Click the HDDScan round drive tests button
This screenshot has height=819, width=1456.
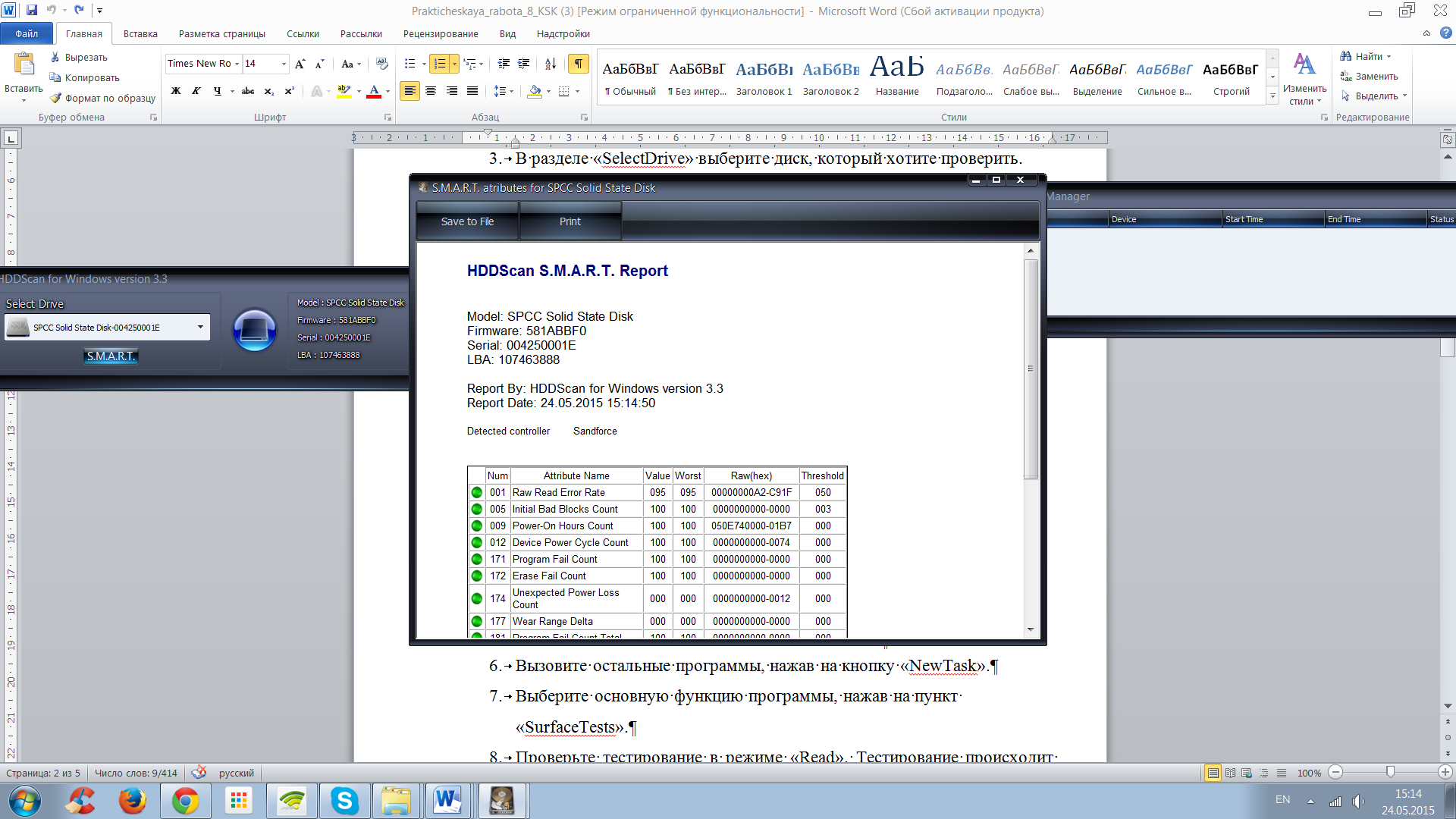(x=254, y=329)
